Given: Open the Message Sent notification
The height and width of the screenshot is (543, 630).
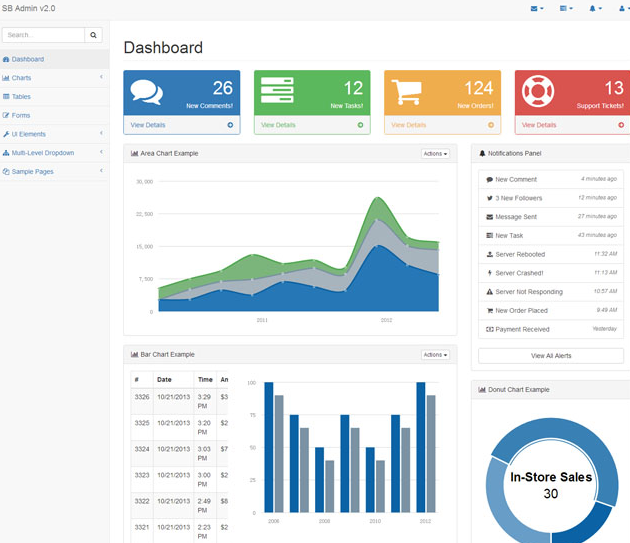Looking at the screenshot, I should (x=551, y=217).
